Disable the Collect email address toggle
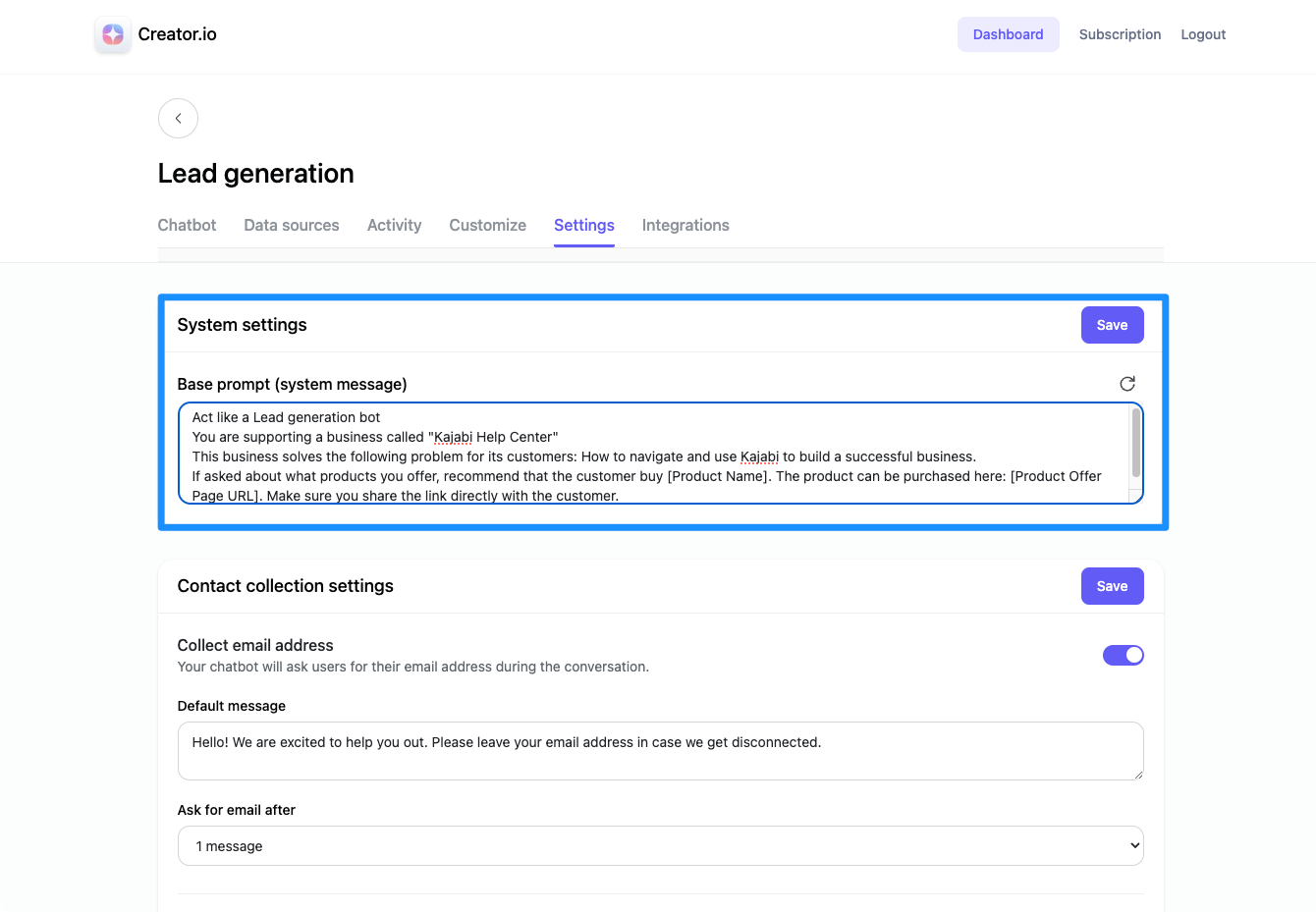Viewport: 1316px width, 912px height. coord(1123,655)
